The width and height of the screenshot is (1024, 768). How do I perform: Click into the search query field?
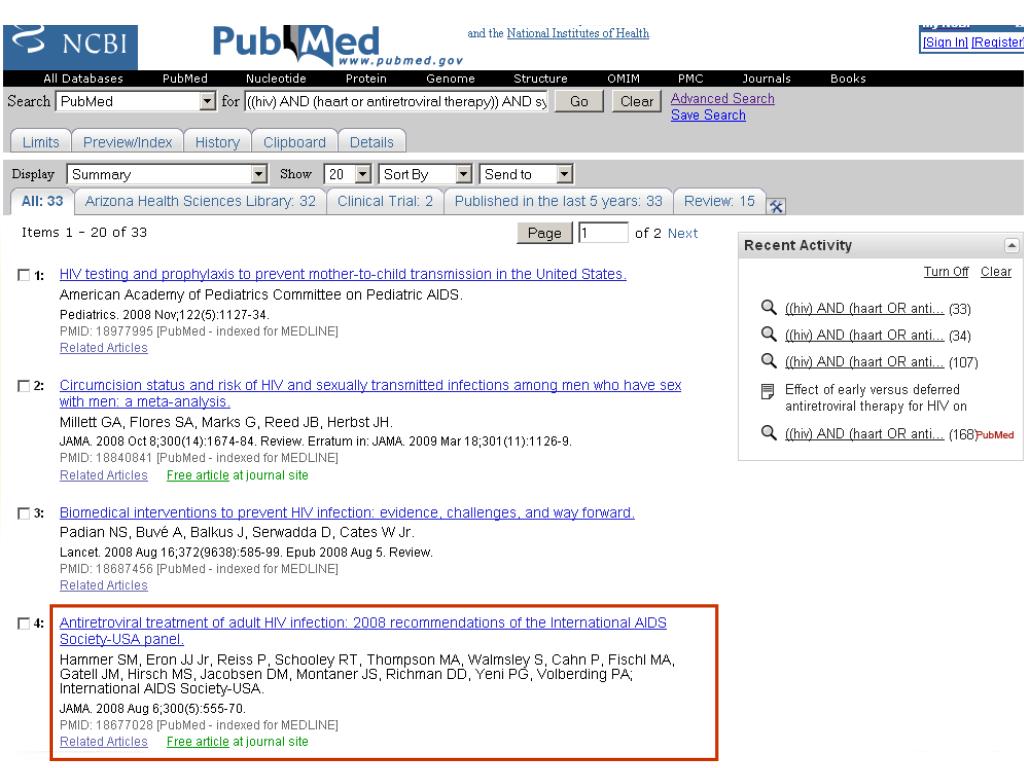coord(396,101)
